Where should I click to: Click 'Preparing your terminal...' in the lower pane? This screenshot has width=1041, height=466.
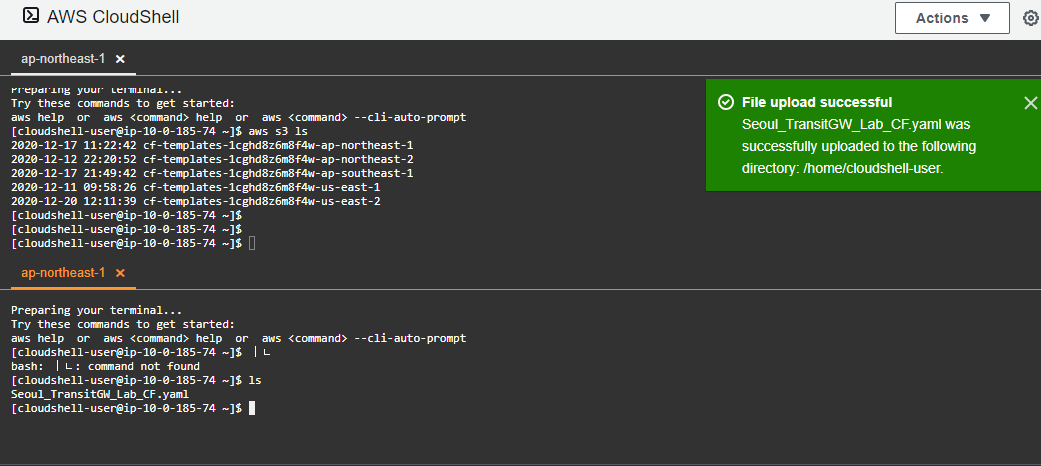96,310
